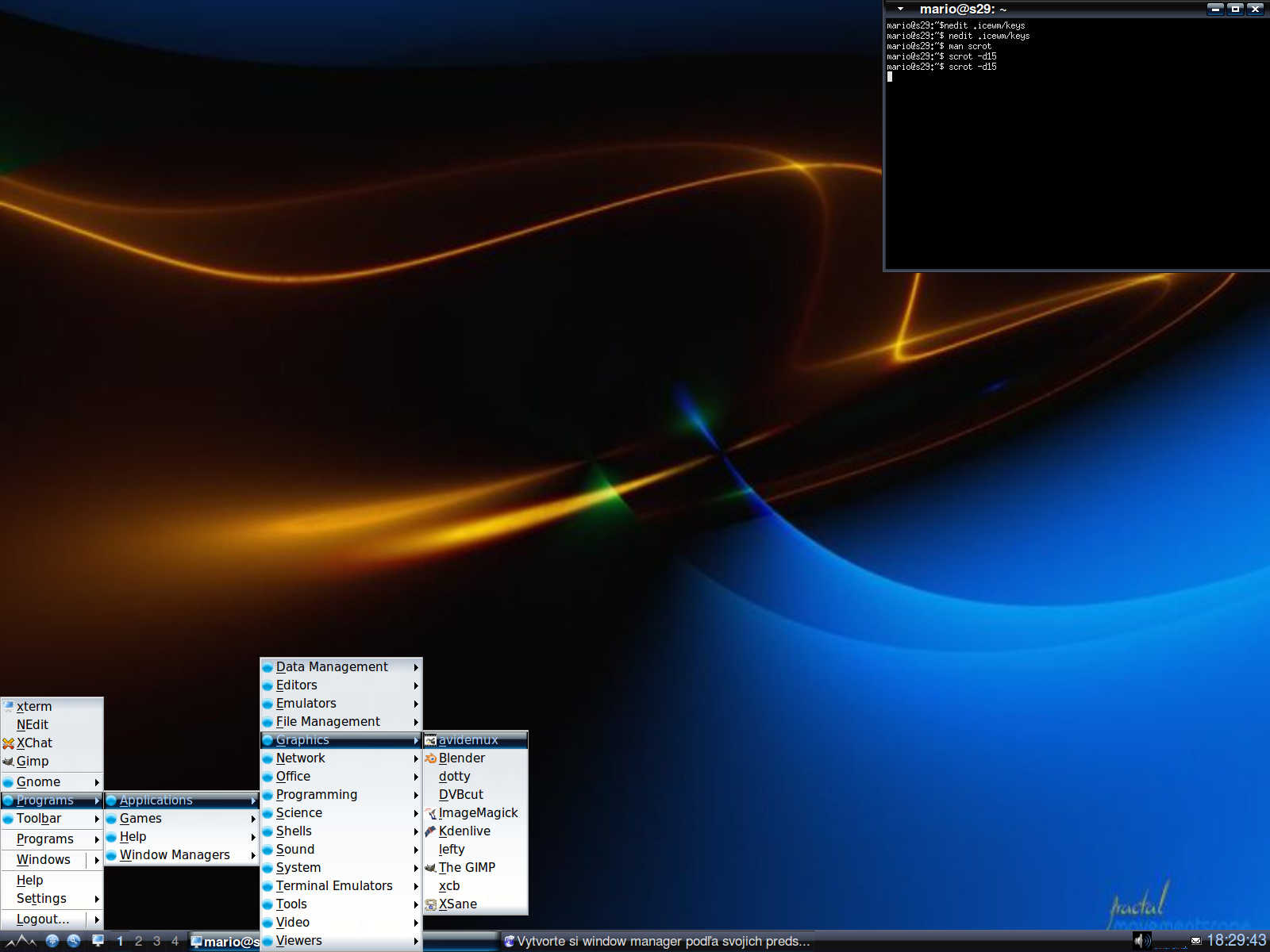Click the 18:29:43 taskbar clock
Image resolution: width=1270 pixels, height=952 pixels.
pos(1236,940)
